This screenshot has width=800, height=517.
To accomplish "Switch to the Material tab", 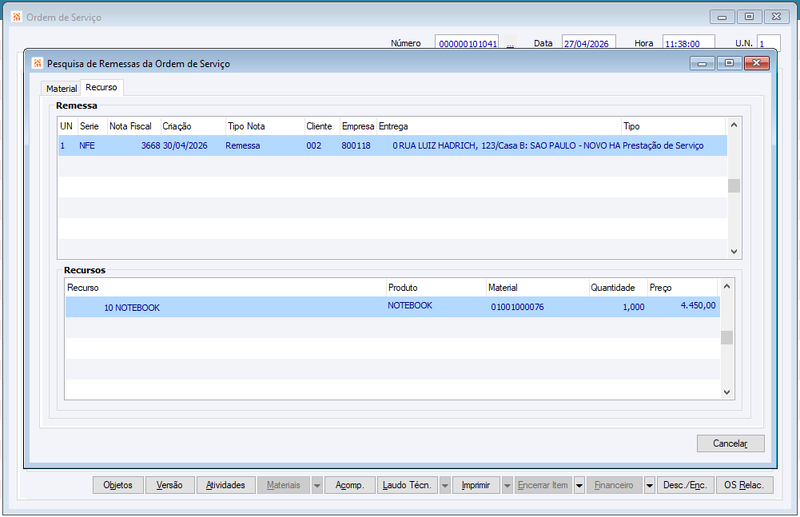I will 61,89.
